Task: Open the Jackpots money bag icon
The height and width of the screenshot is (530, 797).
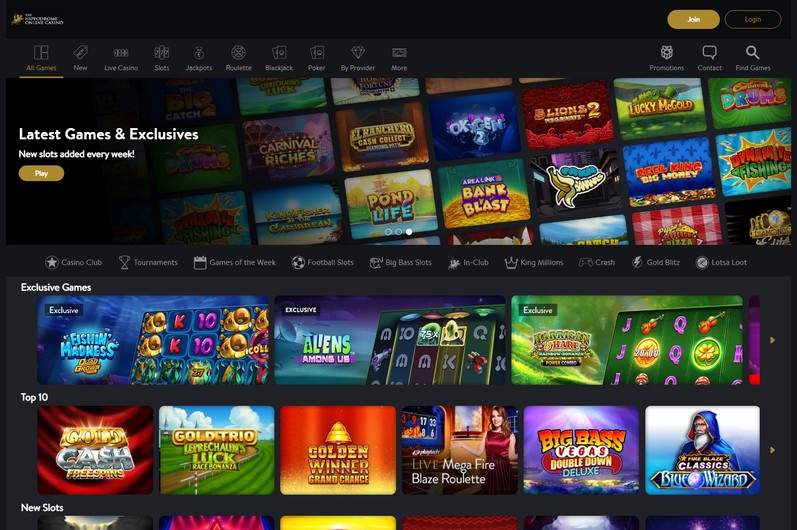Action: point(199,52)
